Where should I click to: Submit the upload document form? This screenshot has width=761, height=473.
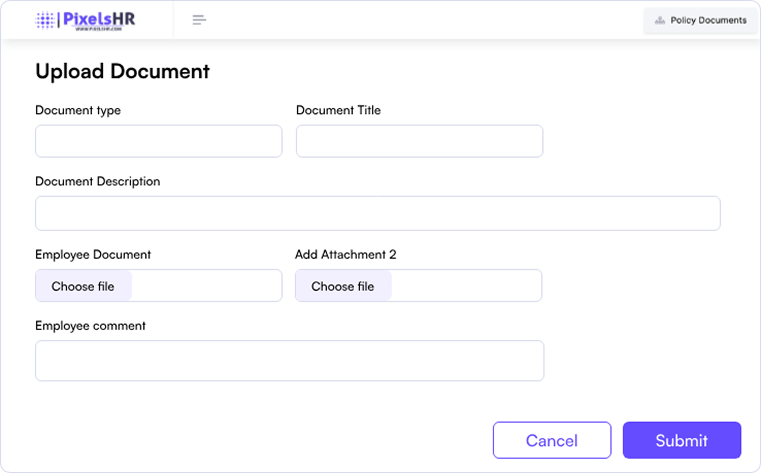[681, 440]
